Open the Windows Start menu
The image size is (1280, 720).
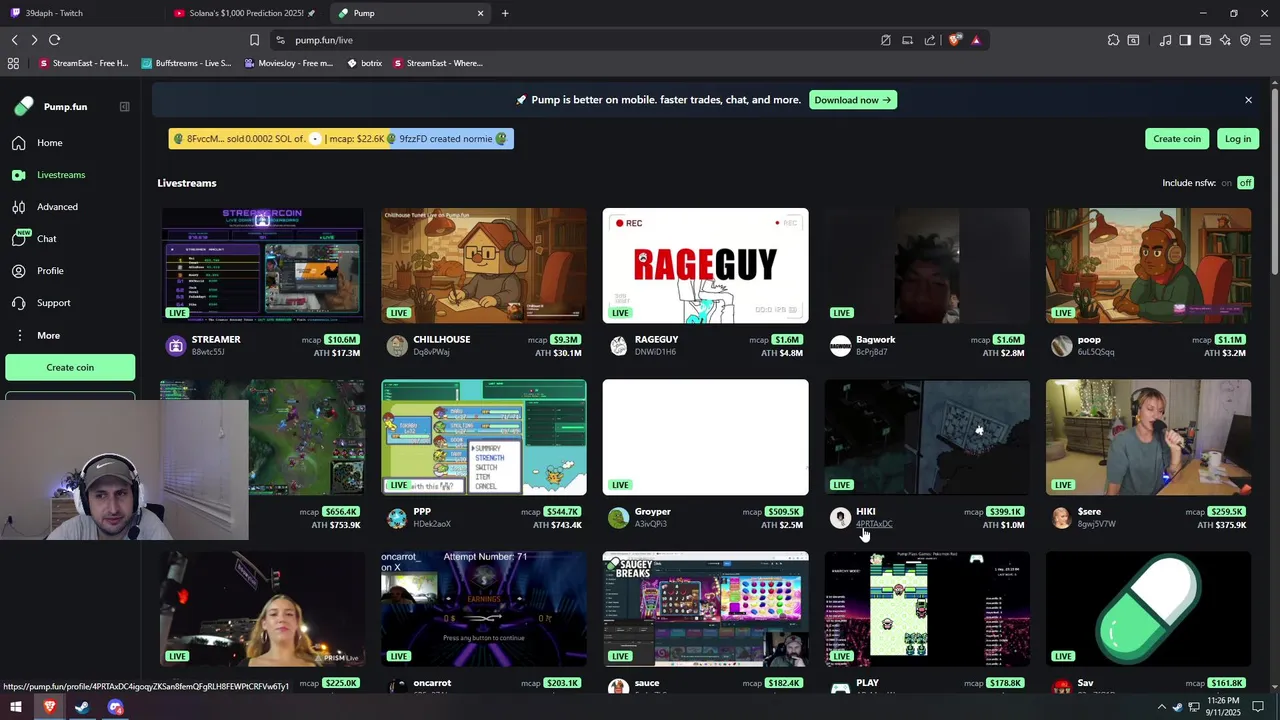tap(16, 707)
